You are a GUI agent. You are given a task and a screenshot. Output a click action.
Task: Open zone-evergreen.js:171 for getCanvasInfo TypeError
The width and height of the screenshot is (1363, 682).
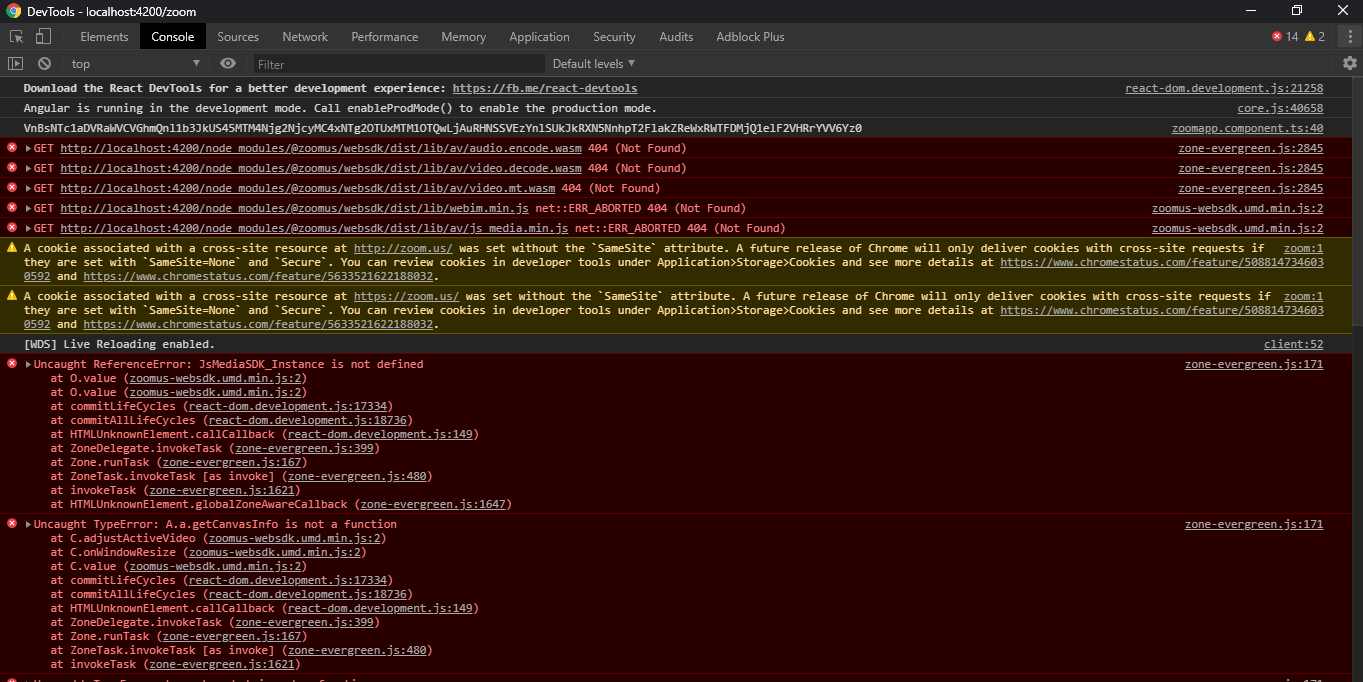(1254, 524)
